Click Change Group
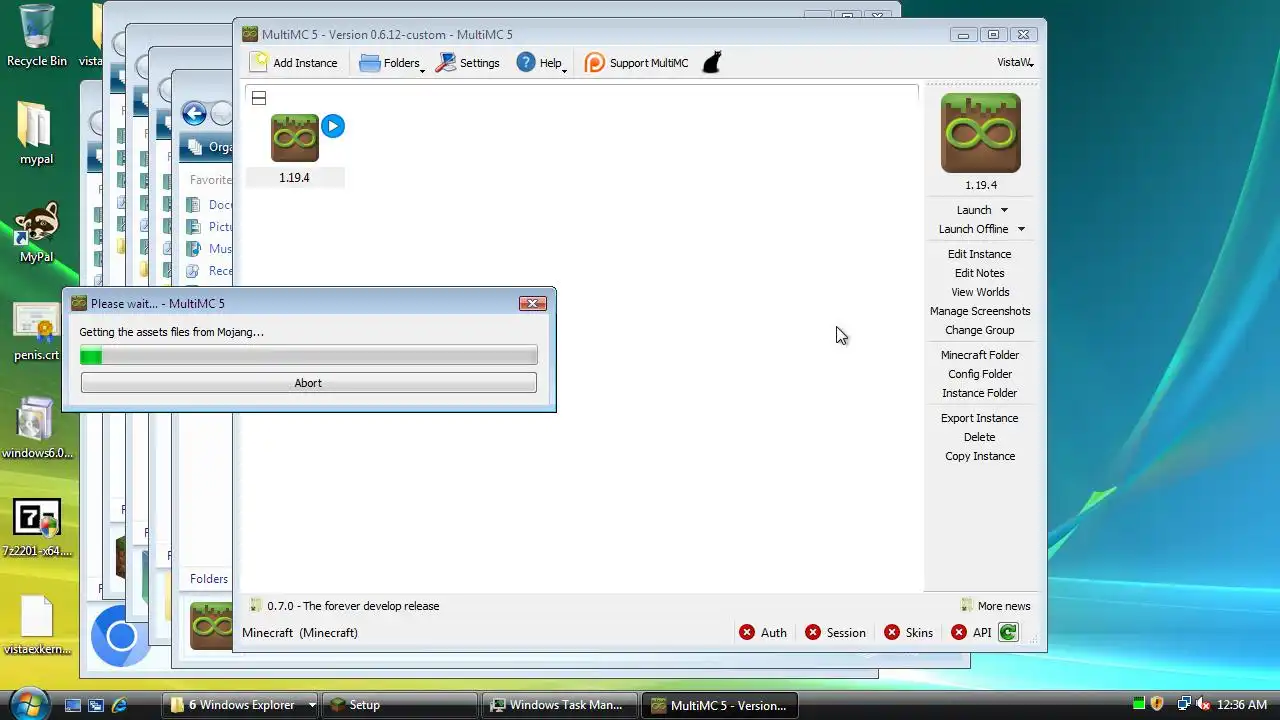 tap(980, 330)
